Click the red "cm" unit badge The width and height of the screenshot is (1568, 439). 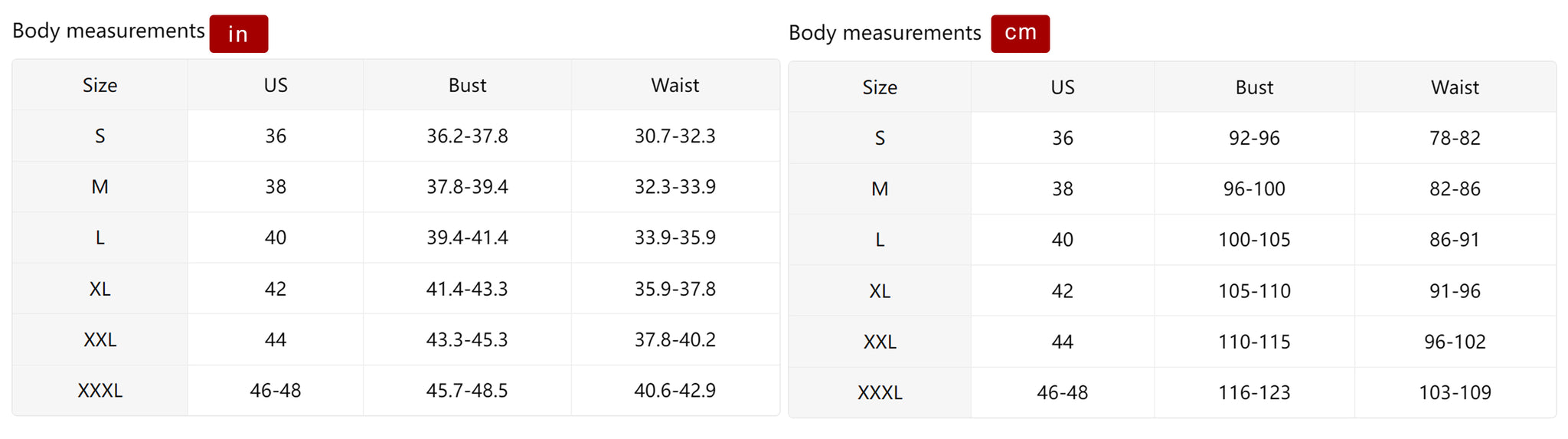point(1020,34)
